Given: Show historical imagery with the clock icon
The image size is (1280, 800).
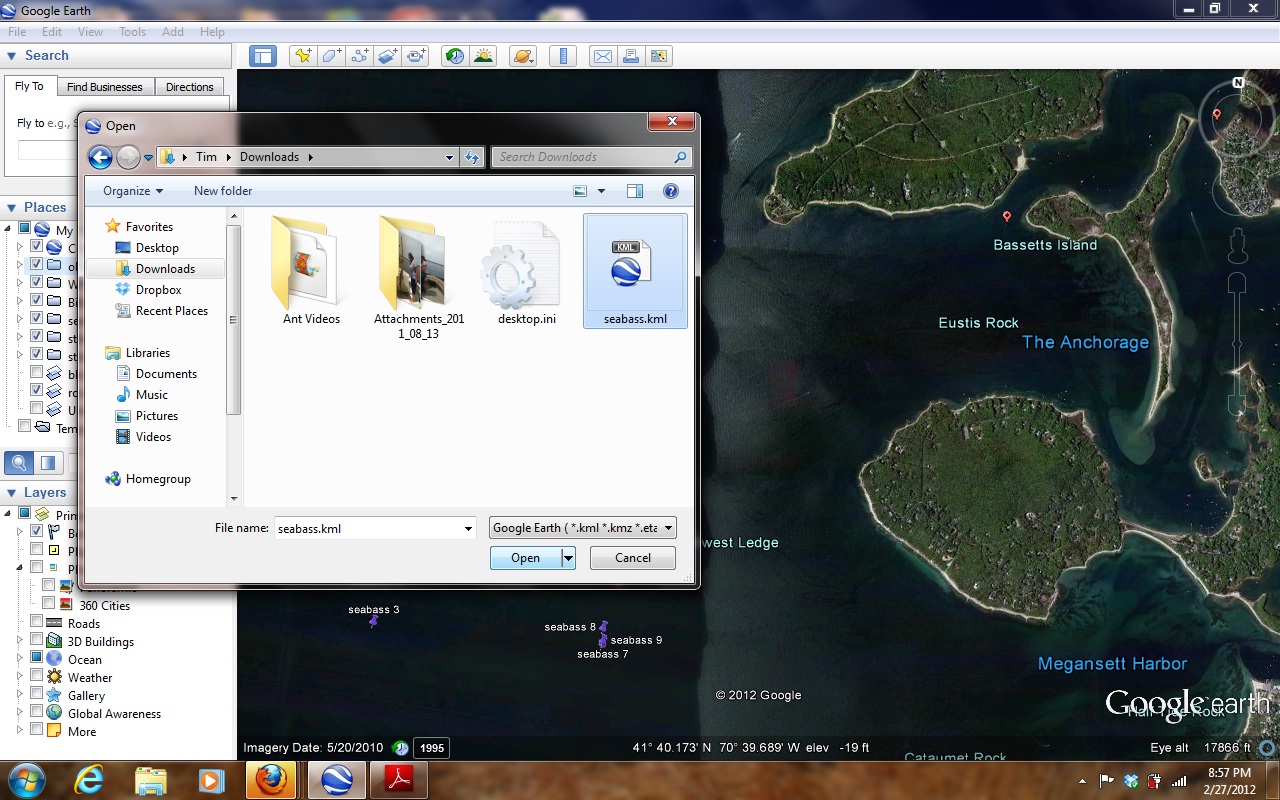Looking at the screenshot, I should (455, 56).
